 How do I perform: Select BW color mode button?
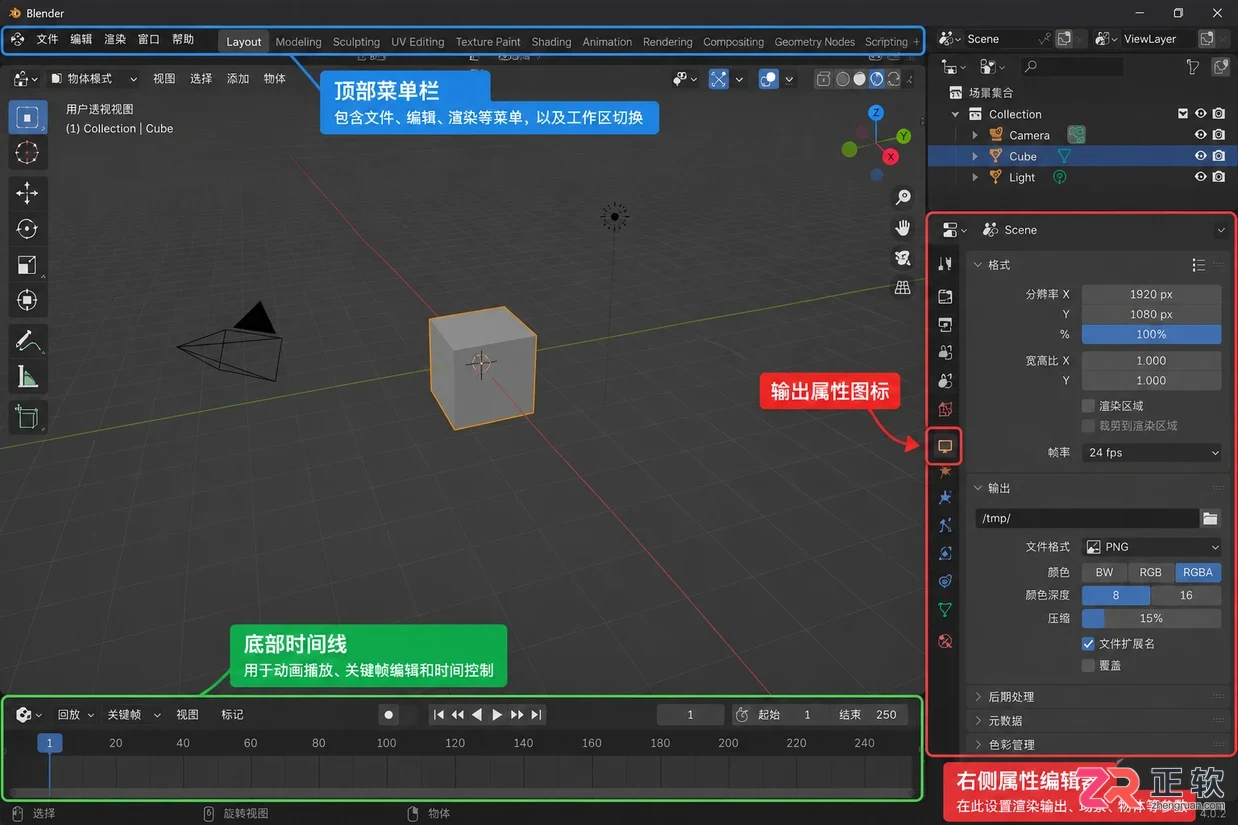coord(1104,572)
